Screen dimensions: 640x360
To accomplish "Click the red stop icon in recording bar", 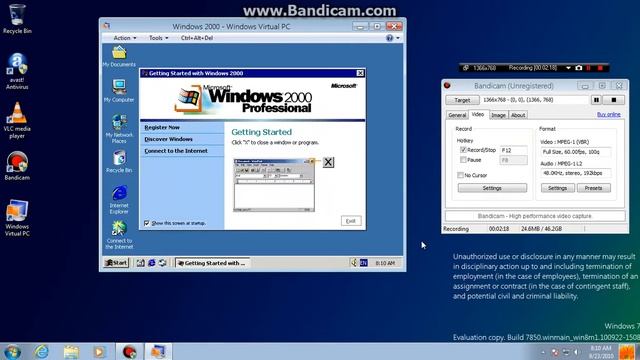I will [x=600, y=68].
